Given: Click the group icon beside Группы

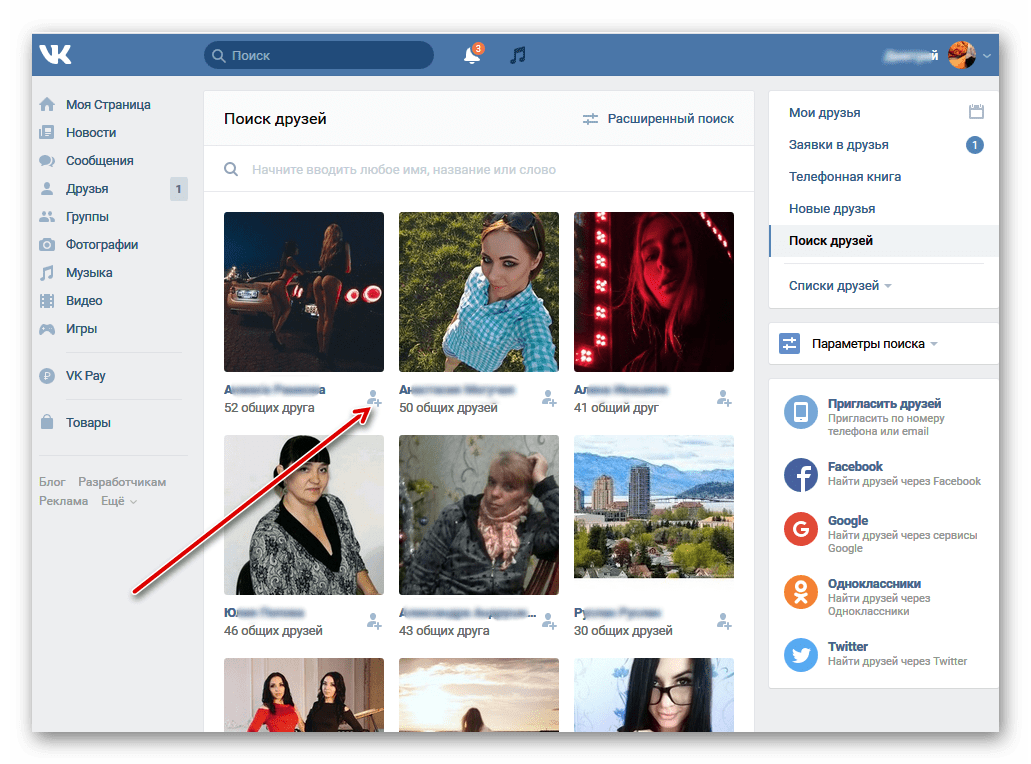Looking at the screenshot, I should [47, 216].
